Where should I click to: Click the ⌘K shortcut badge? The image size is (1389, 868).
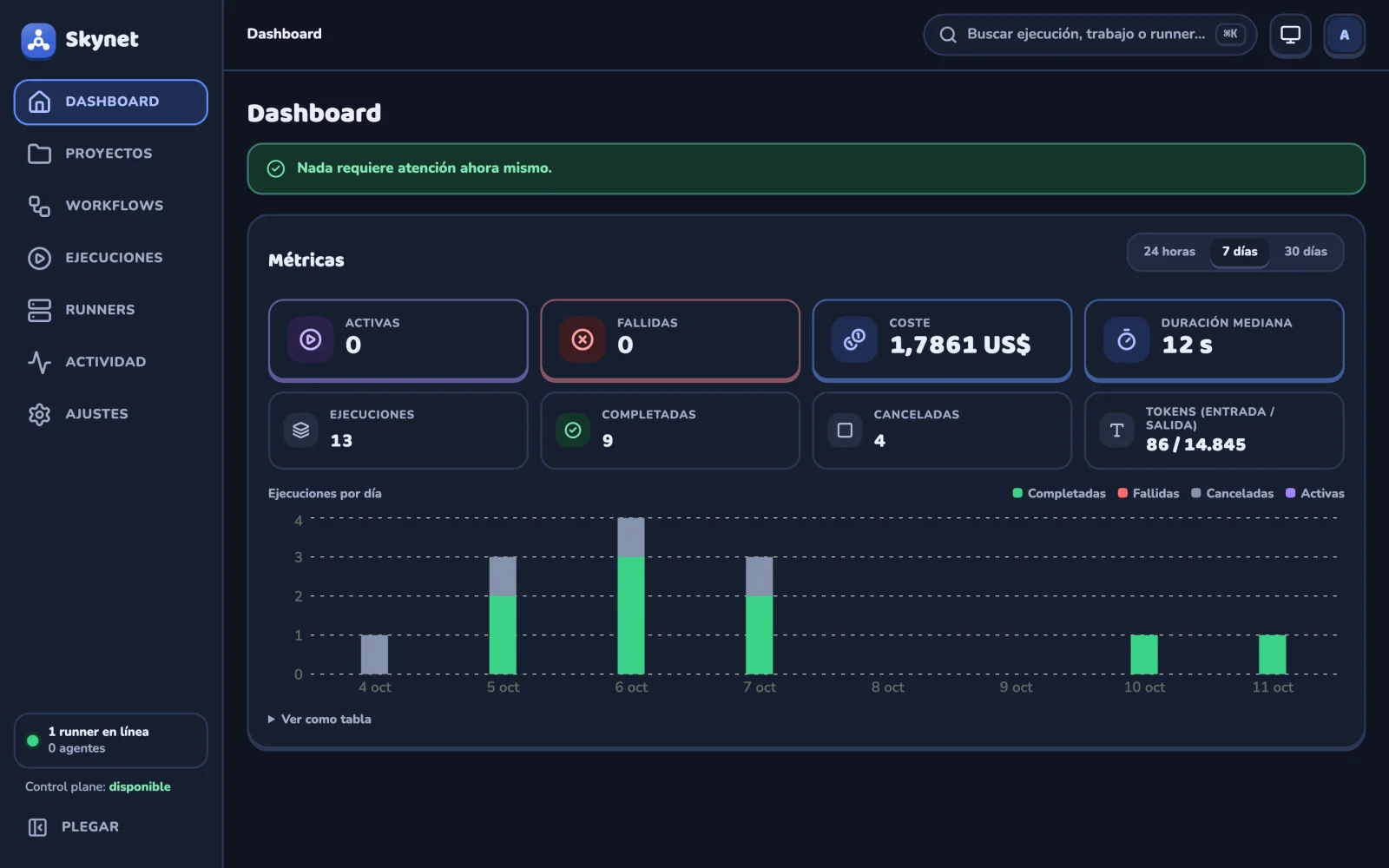(x=1230, y=34)
